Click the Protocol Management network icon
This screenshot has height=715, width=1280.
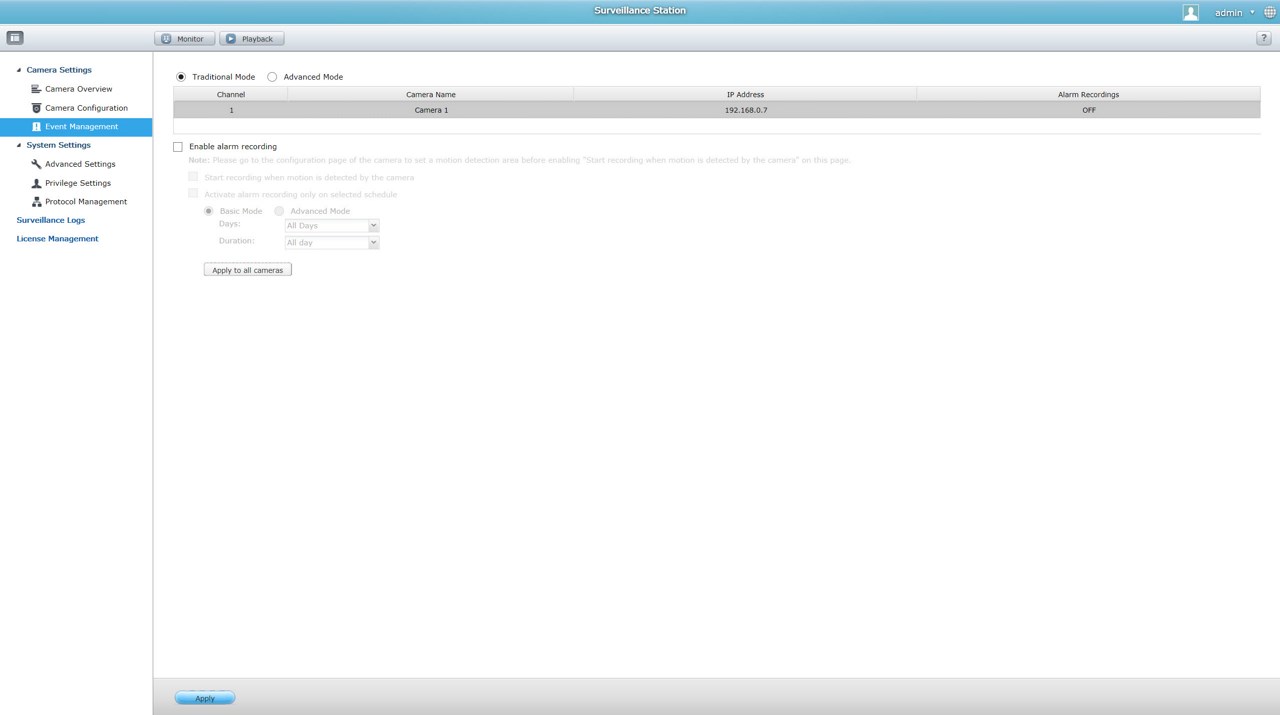tap(36, 202)
